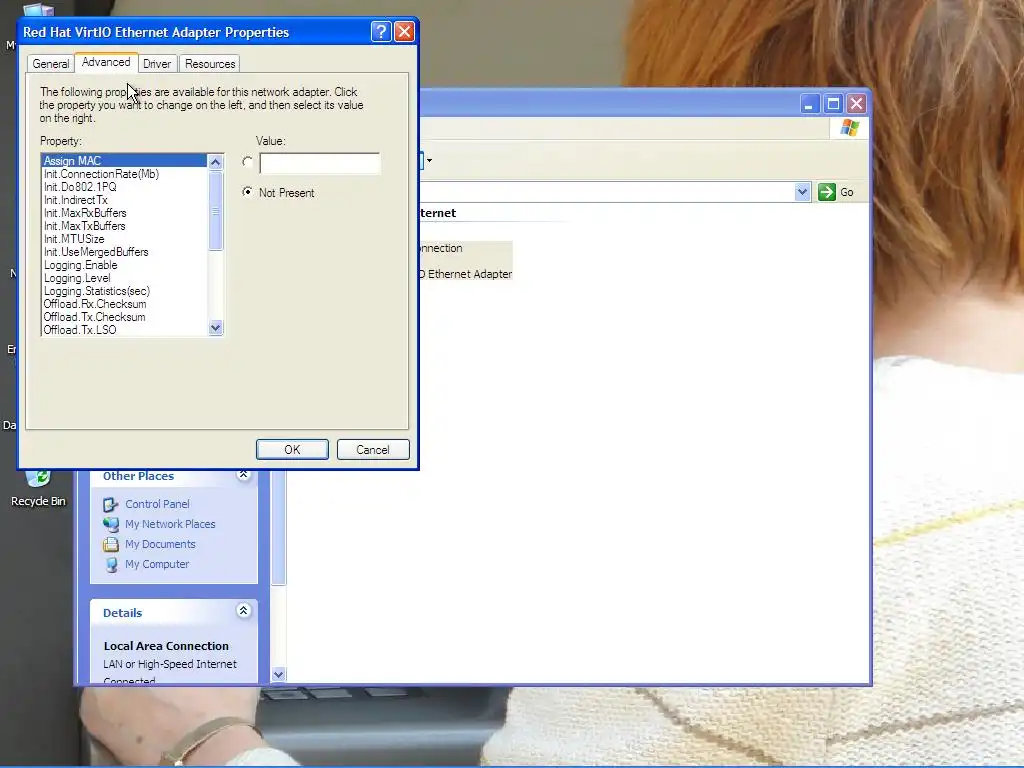The image size is (1024, 768).
Task: Open the Recycle Bin desktop icon
Action: (39, 488)
